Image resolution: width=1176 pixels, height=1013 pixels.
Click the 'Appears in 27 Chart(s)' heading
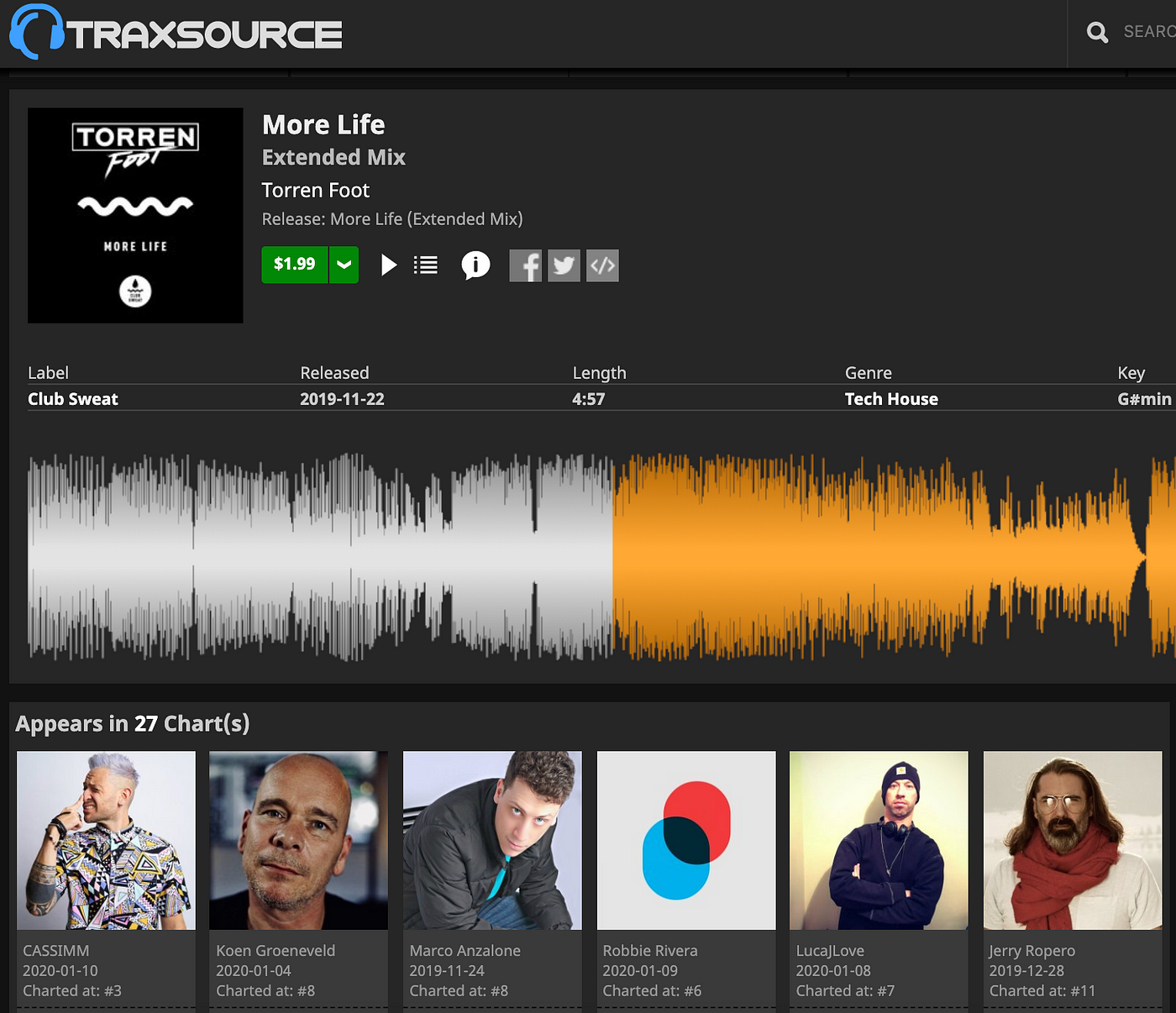[x=133, y=724]
